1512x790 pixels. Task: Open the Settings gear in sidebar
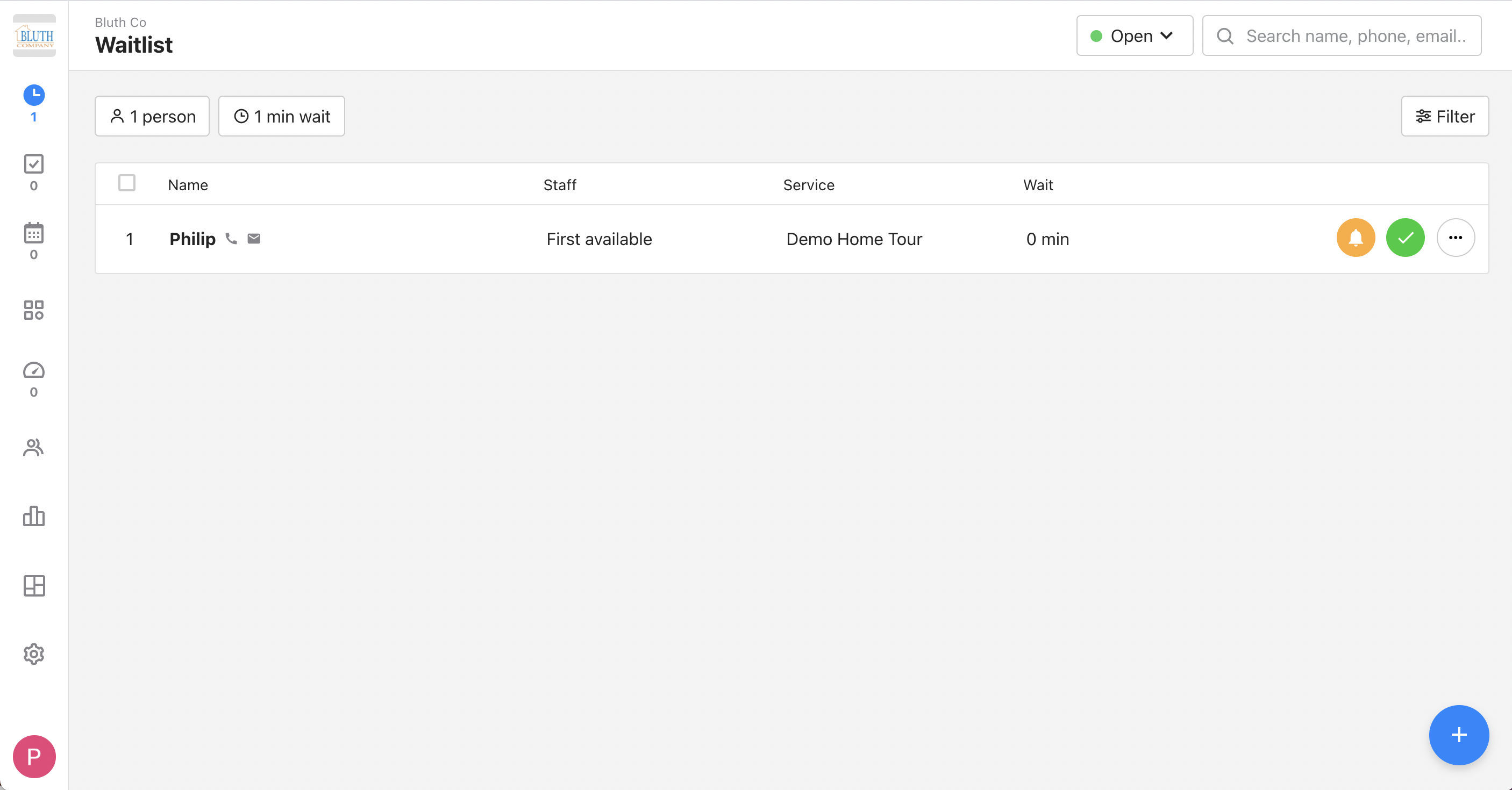click(34, 653)
